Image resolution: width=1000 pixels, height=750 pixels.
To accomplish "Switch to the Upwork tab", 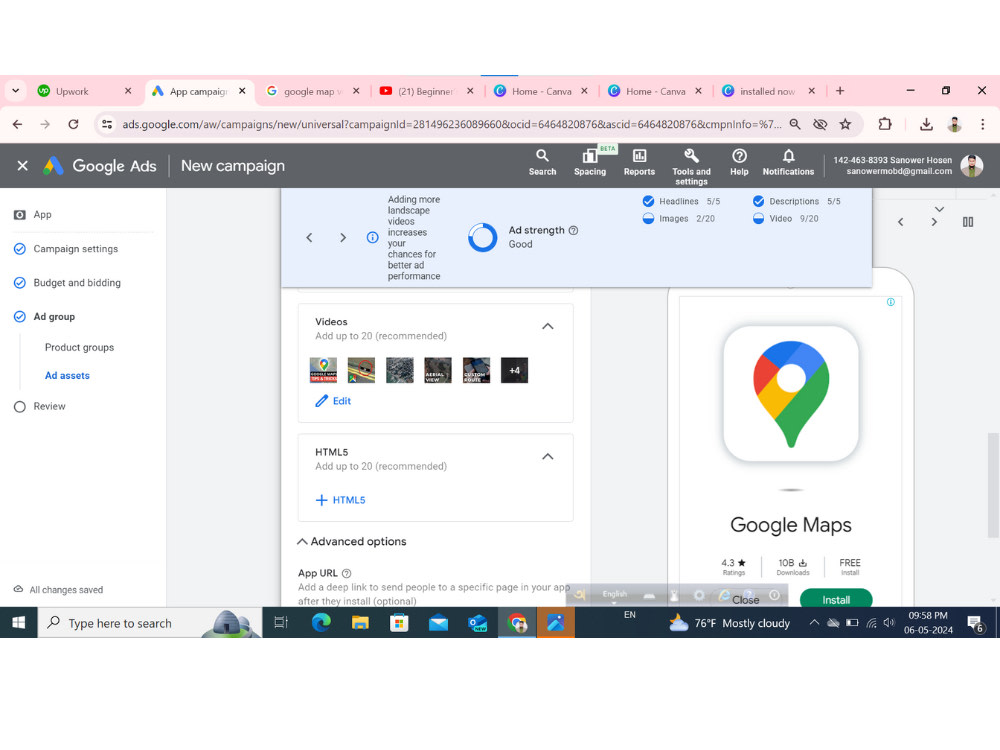I will (83, 91).
